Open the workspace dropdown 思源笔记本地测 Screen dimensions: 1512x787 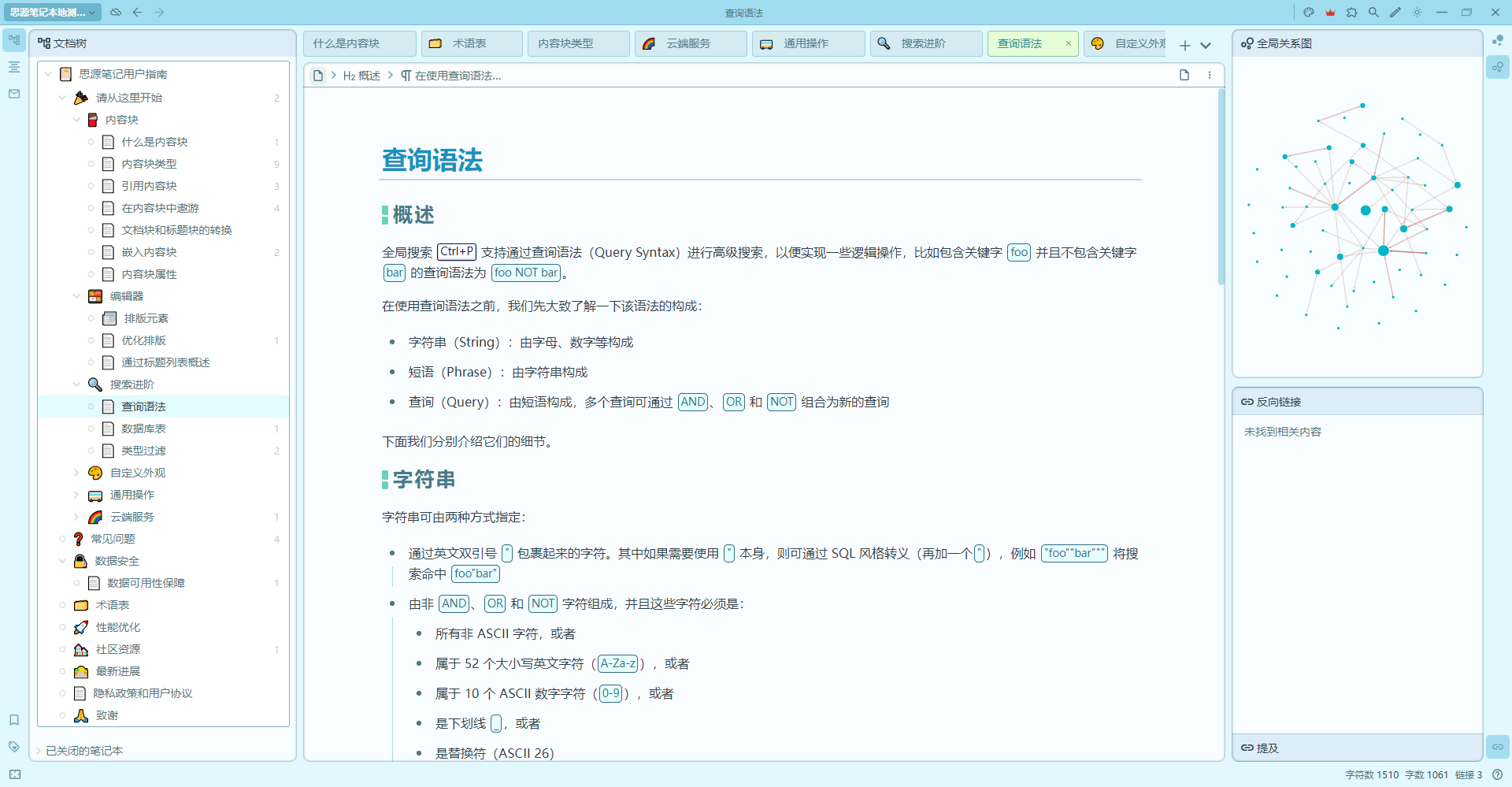coord(52,13)
